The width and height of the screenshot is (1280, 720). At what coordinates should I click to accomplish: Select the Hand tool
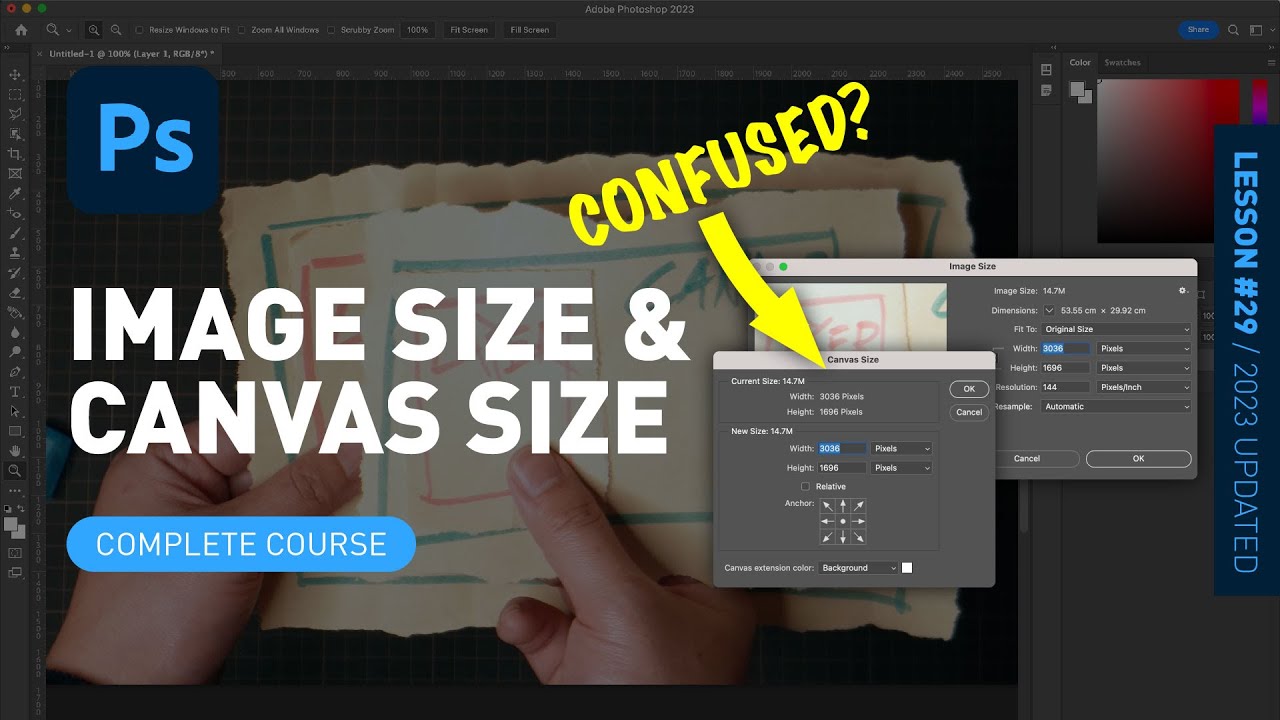coord(15,451)
